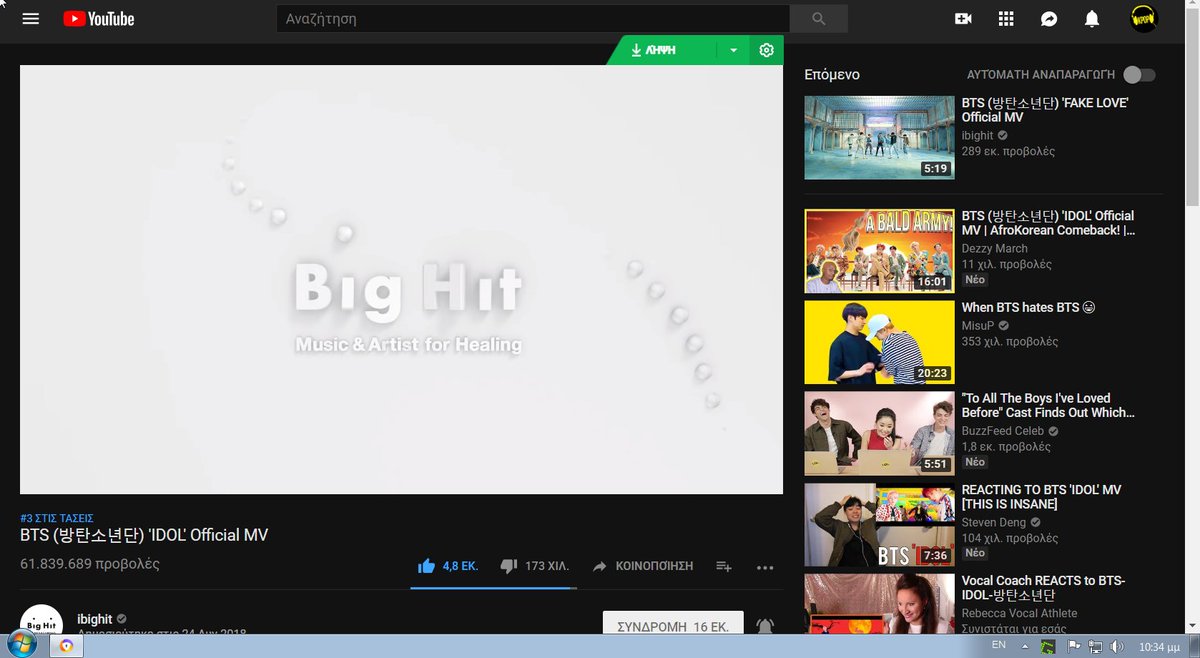The image size is (1200, 658).
Task: Click the 173 ΧΙΛ. dislikes count
Action: point(547,566)
